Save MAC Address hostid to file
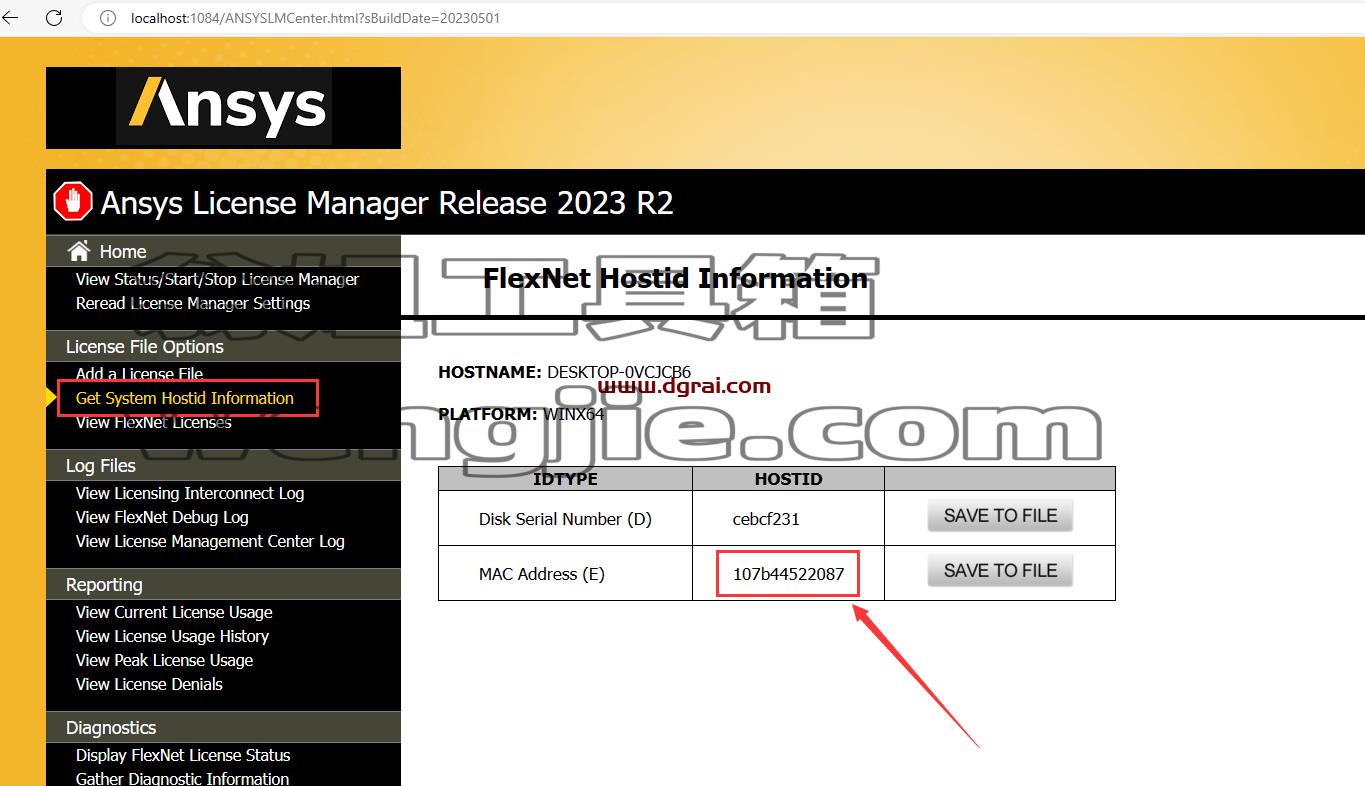Screen dimensions: 1365x786 pos(1000,571)
